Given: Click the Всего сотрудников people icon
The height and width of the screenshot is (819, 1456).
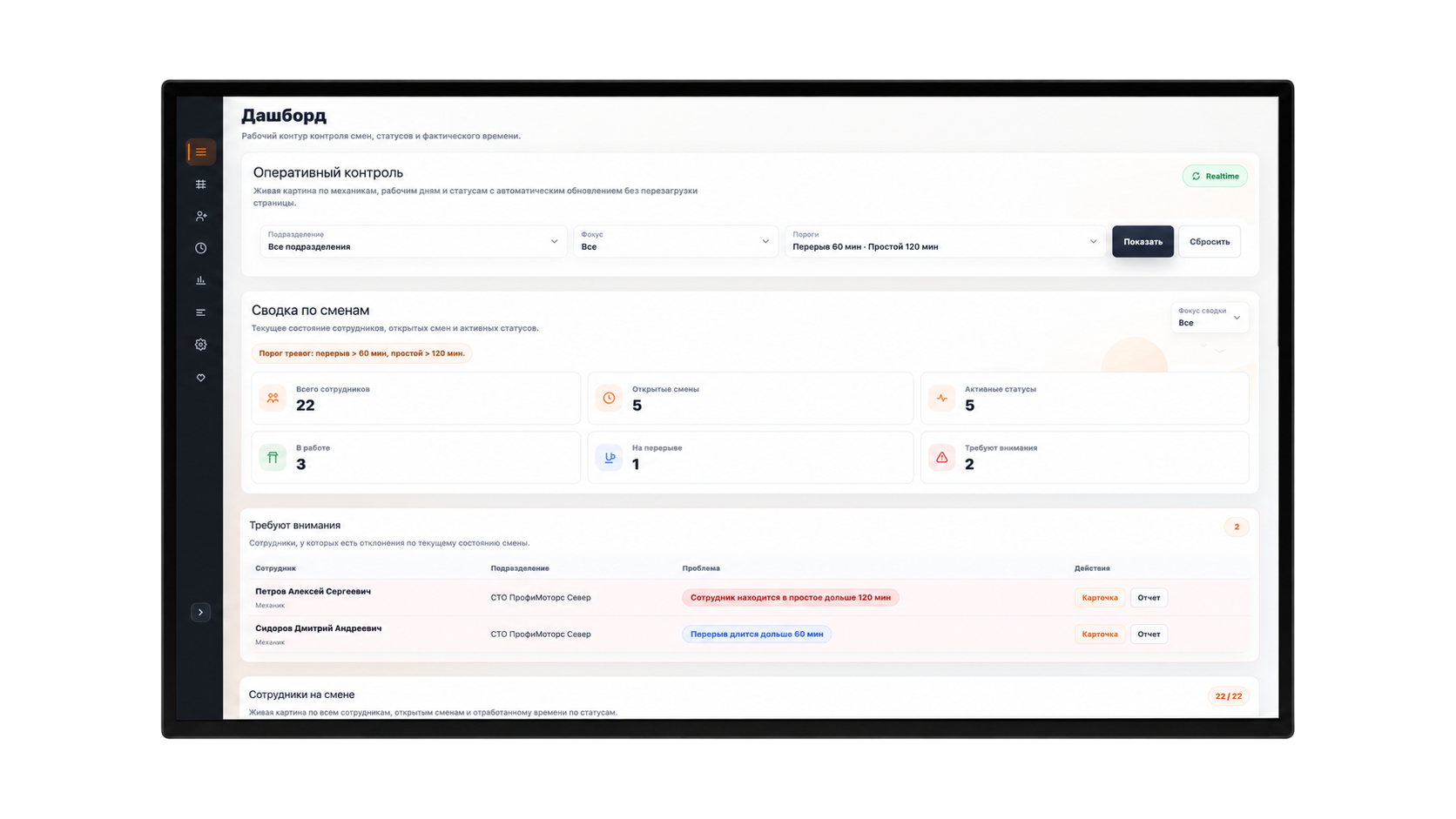Looking at the screenshot, I should 273,398.
